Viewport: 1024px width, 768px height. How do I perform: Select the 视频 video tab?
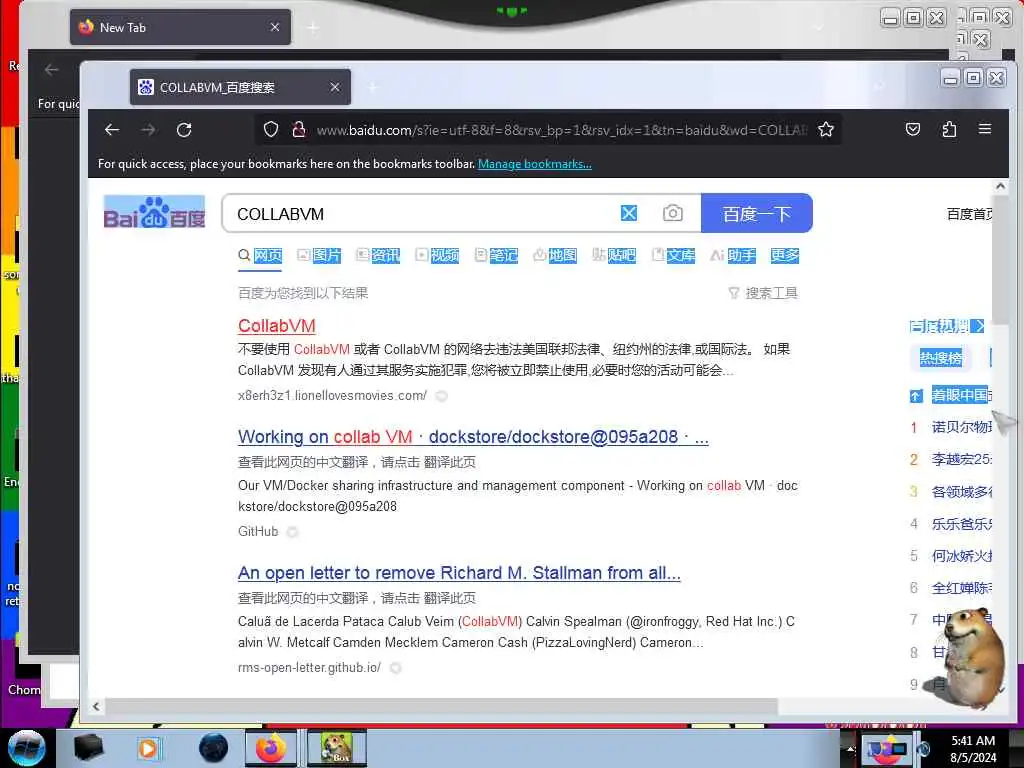pos(437,255)
